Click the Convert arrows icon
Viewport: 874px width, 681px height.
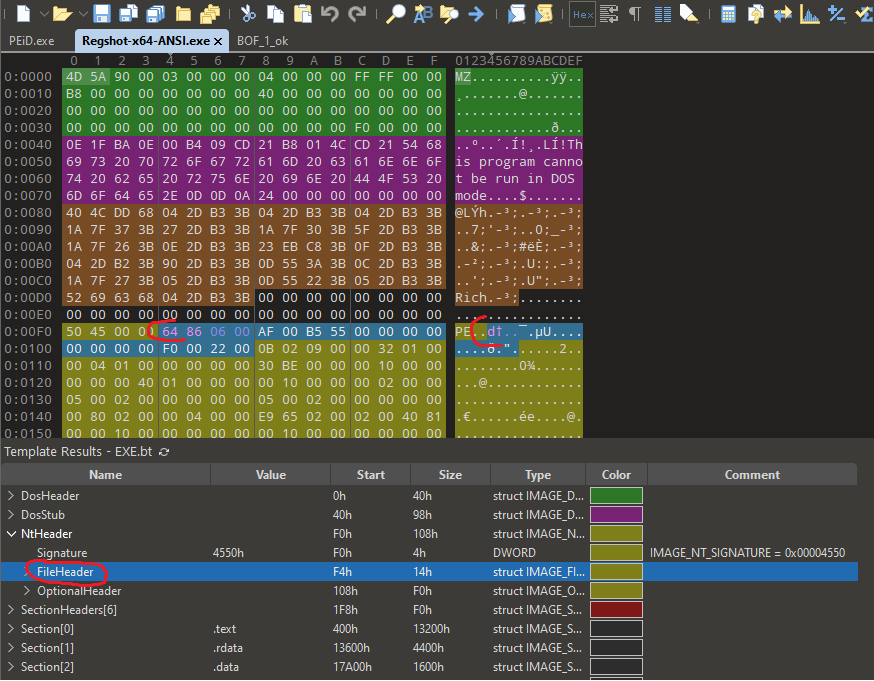click(x=783, y=13)
